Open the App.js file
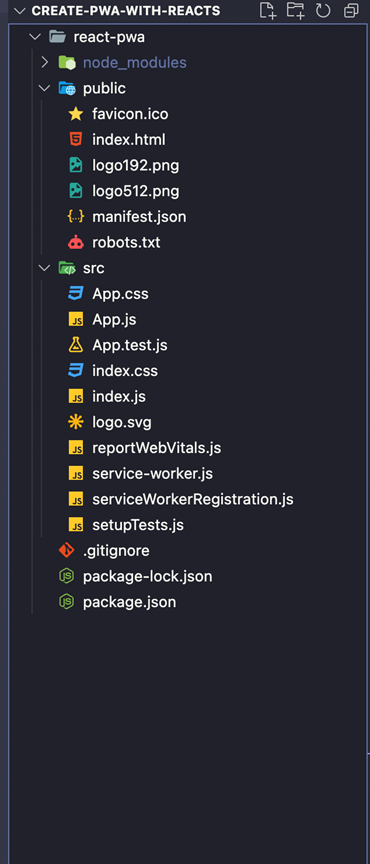This screenshot has width=370, height=864. click(x=114, y=320)
